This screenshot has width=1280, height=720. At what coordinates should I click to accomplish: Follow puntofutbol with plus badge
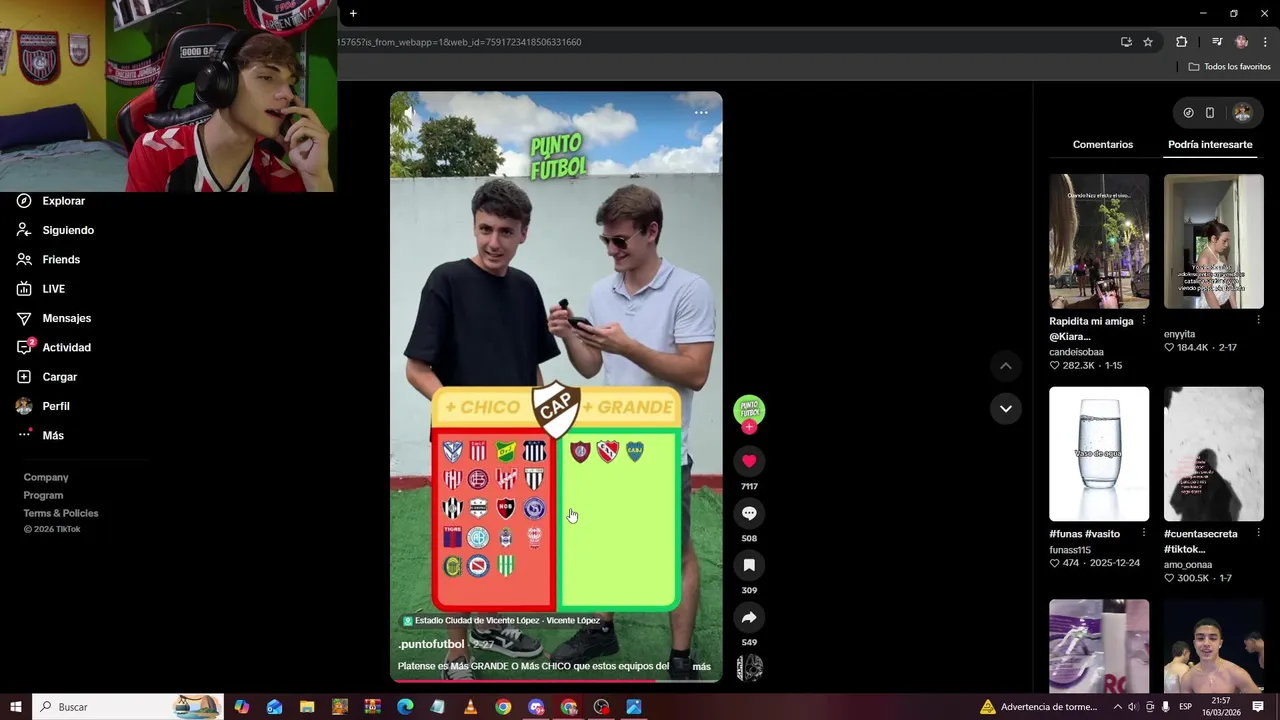click(749, 427)
